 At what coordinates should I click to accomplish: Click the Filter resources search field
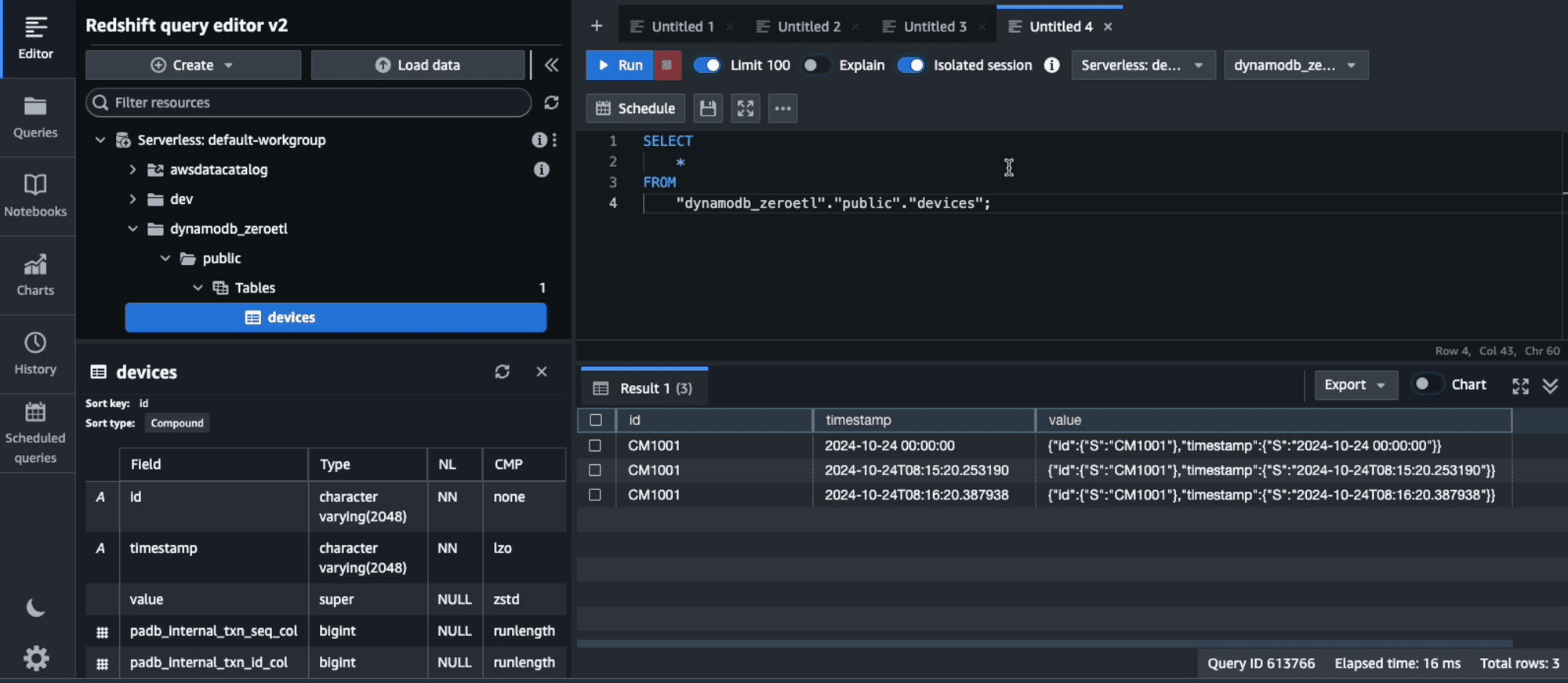click(309, 103)
